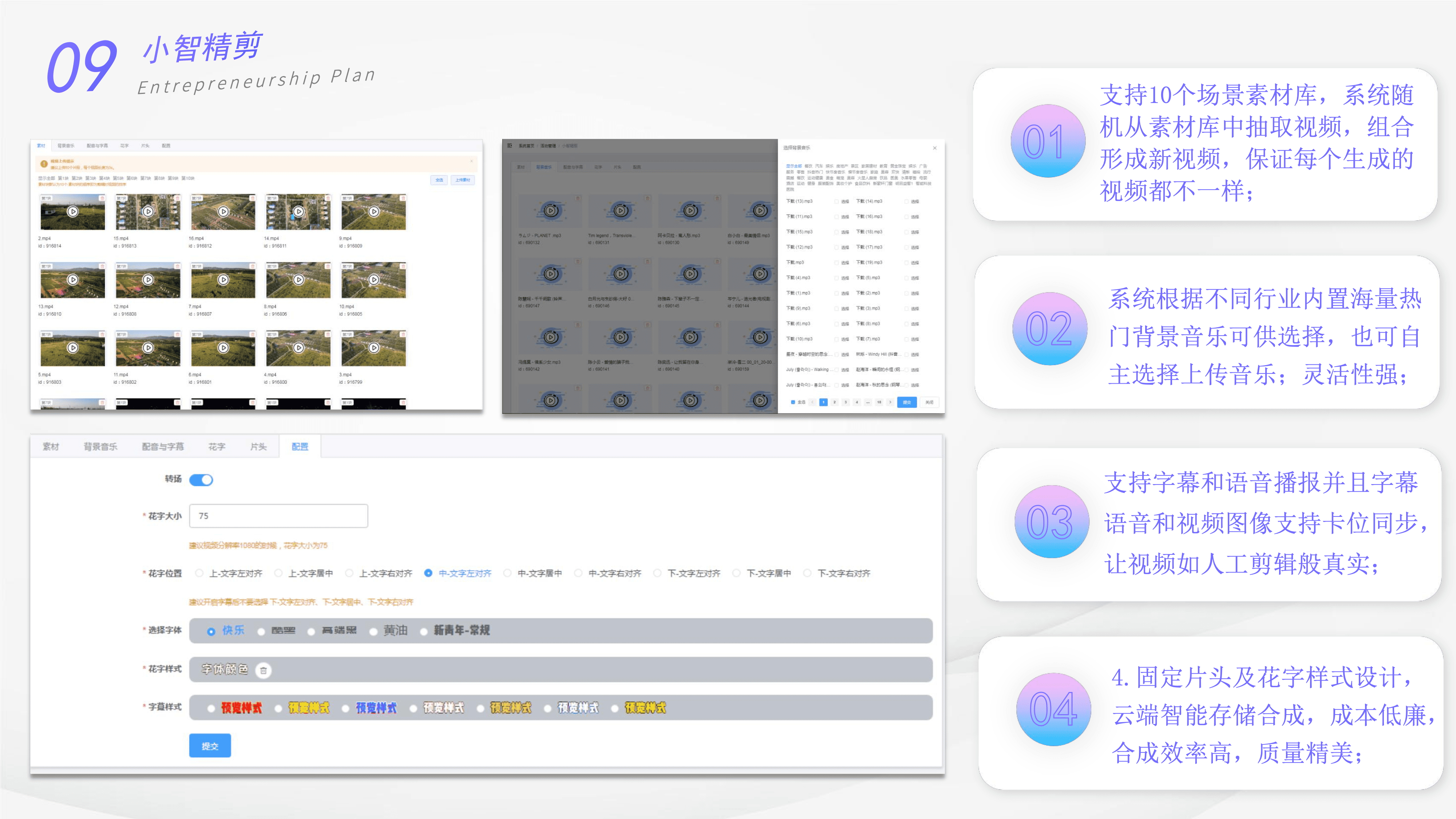
Task: Click the blue 提交 button in config form
Action: tap(210, 746)
